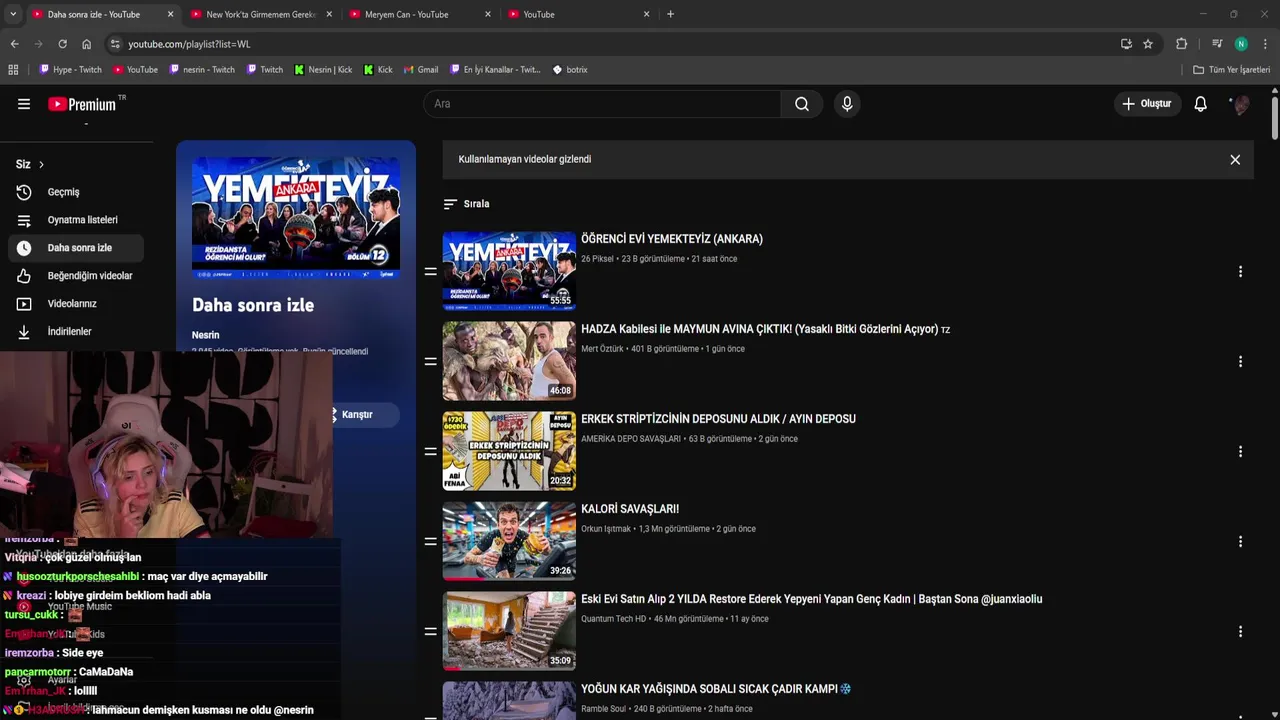Open Chrome three-dot menu
1280x720 pixels.
point(1265,44)
